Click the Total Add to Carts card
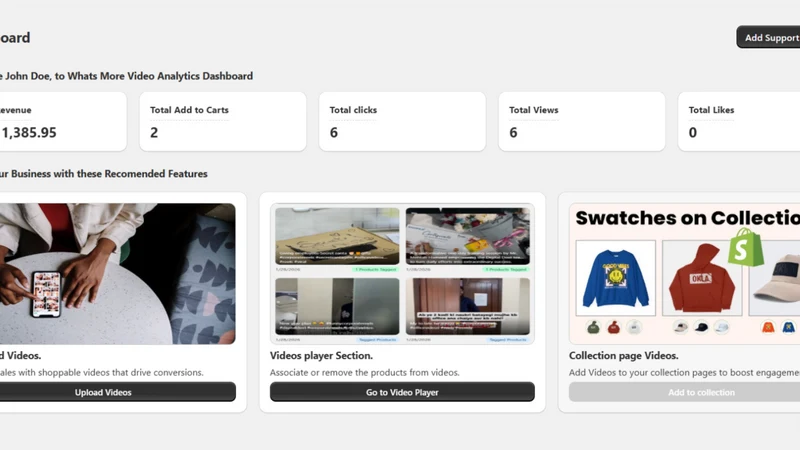This screenshot has height=450, width=800. (x=223, y=121)
